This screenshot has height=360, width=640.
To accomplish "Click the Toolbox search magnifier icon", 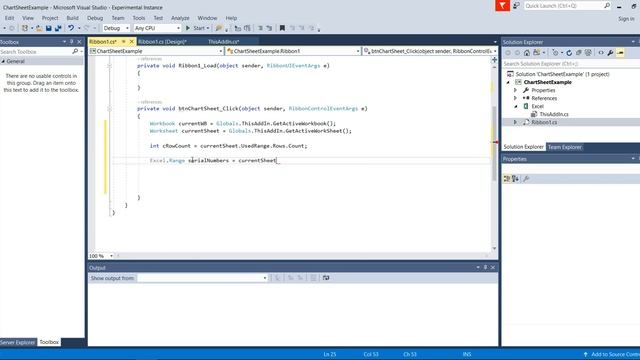I will [75, 52].
